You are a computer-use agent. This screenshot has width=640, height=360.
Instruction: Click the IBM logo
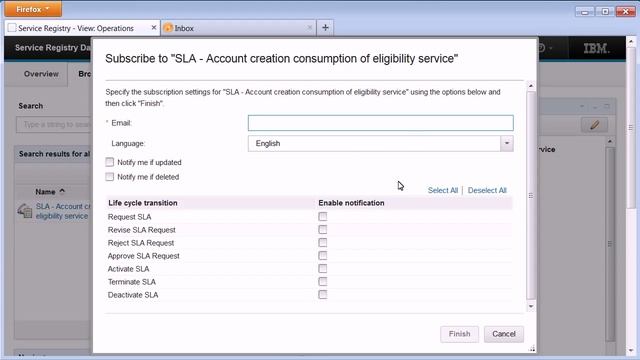pyautogui.click(x=596, y=49)
